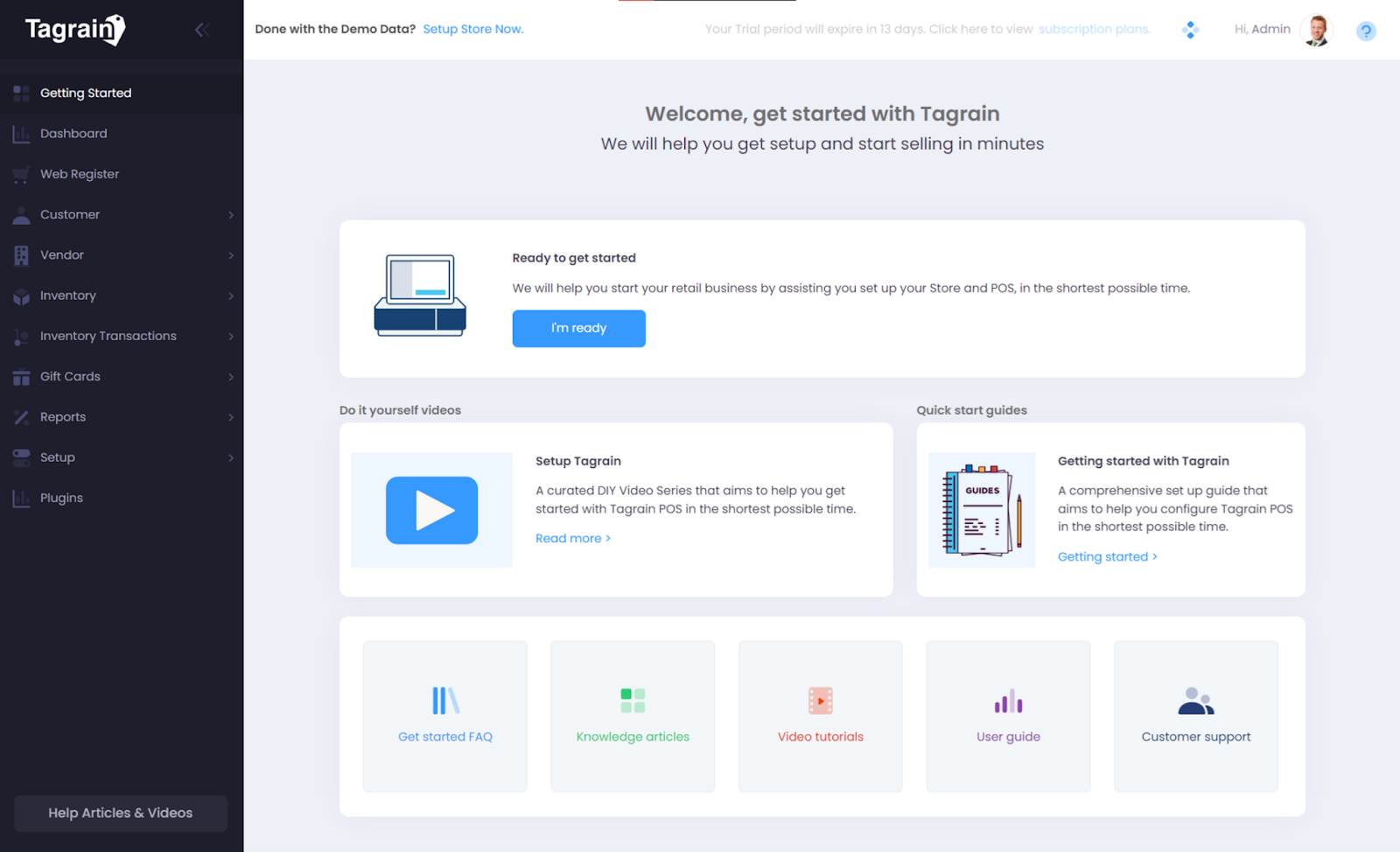Open the User guide label
The image size is (1400, 852).
tap(1008, 737)
